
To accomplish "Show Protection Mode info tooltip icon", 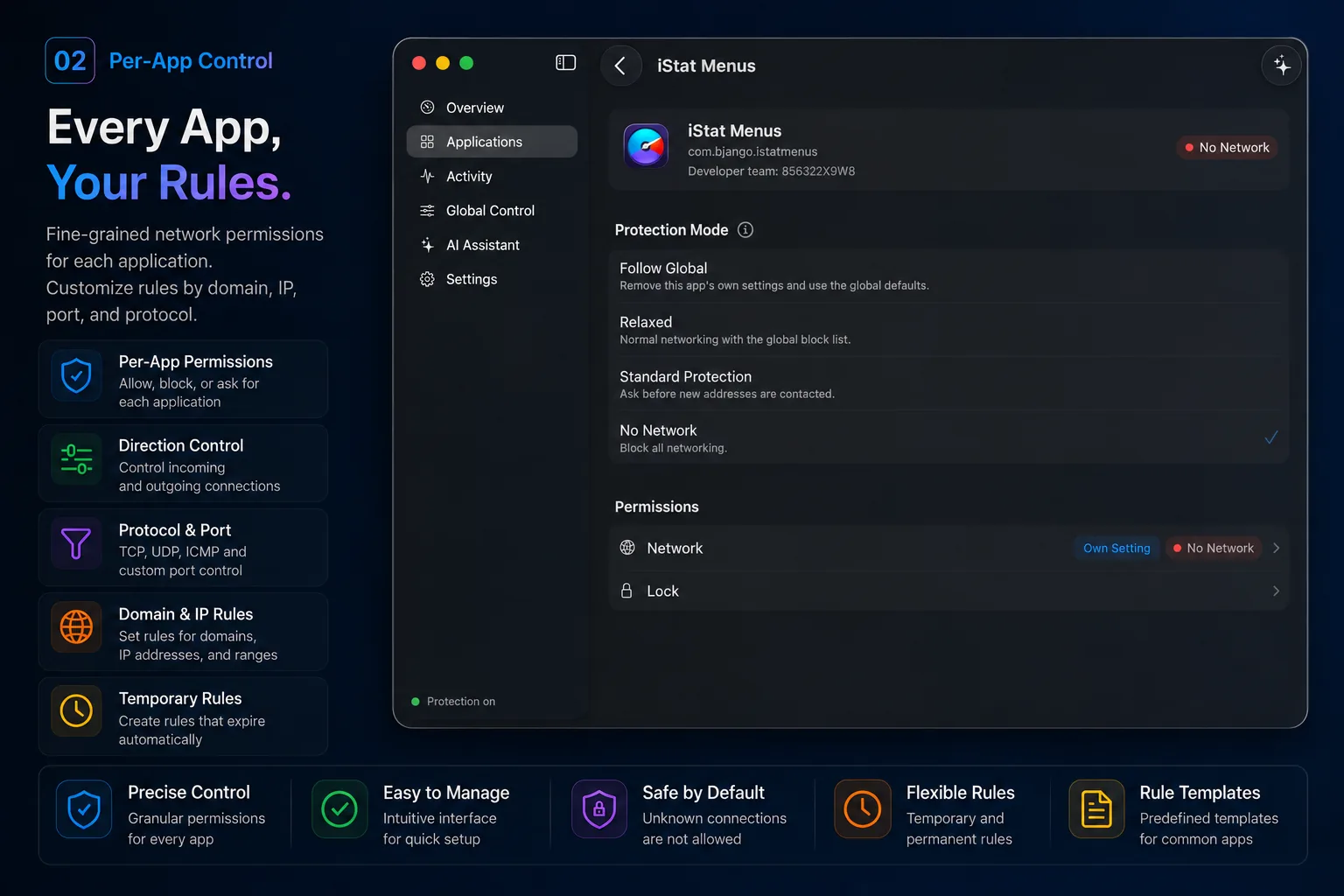I will [745, 230].
